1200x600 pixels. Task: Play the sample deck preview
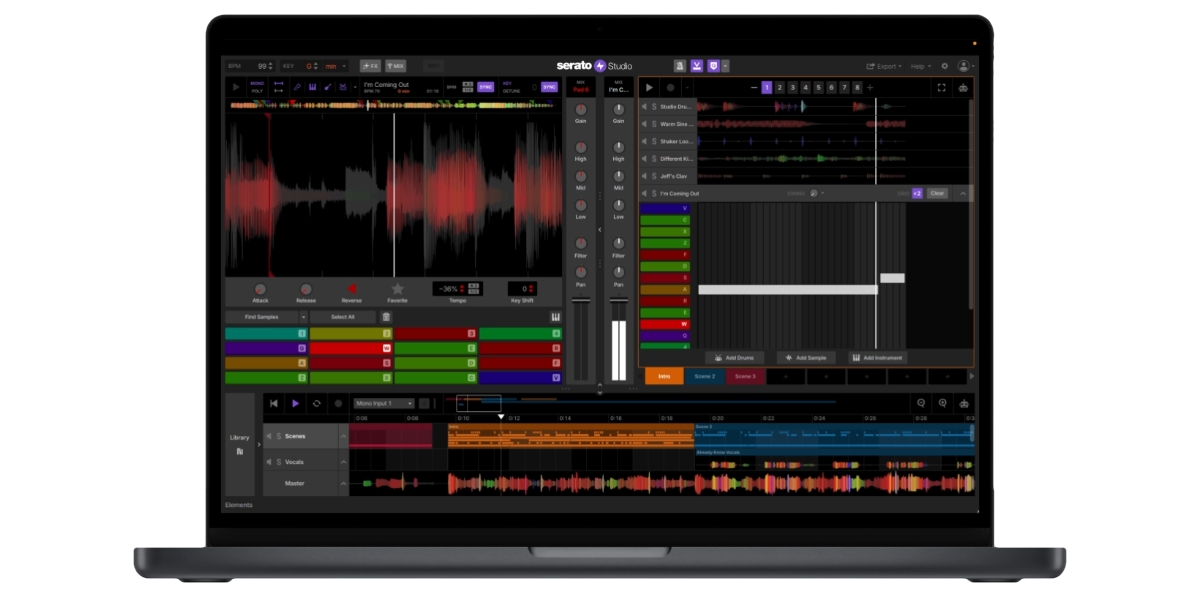coord(236,87)
